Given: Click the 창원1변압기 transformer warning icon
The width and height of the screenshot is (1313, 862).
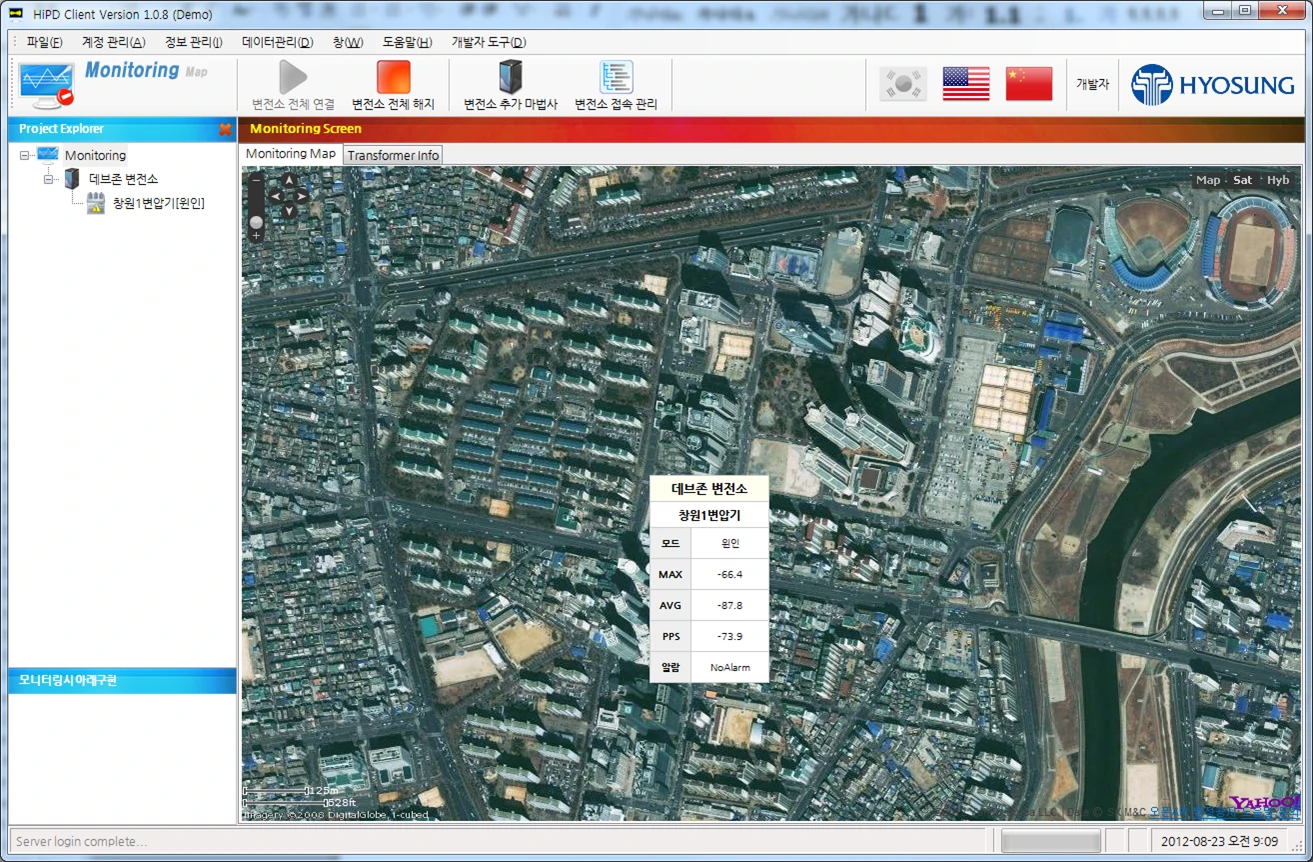Looking at the screenshot, I should [96, 203].
